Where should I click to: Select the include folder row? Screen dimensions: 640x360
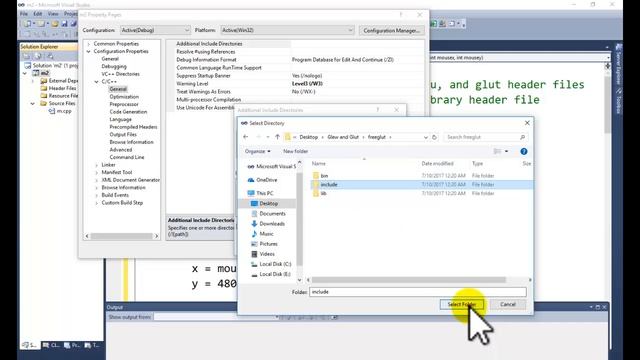[x=422, y=184]
